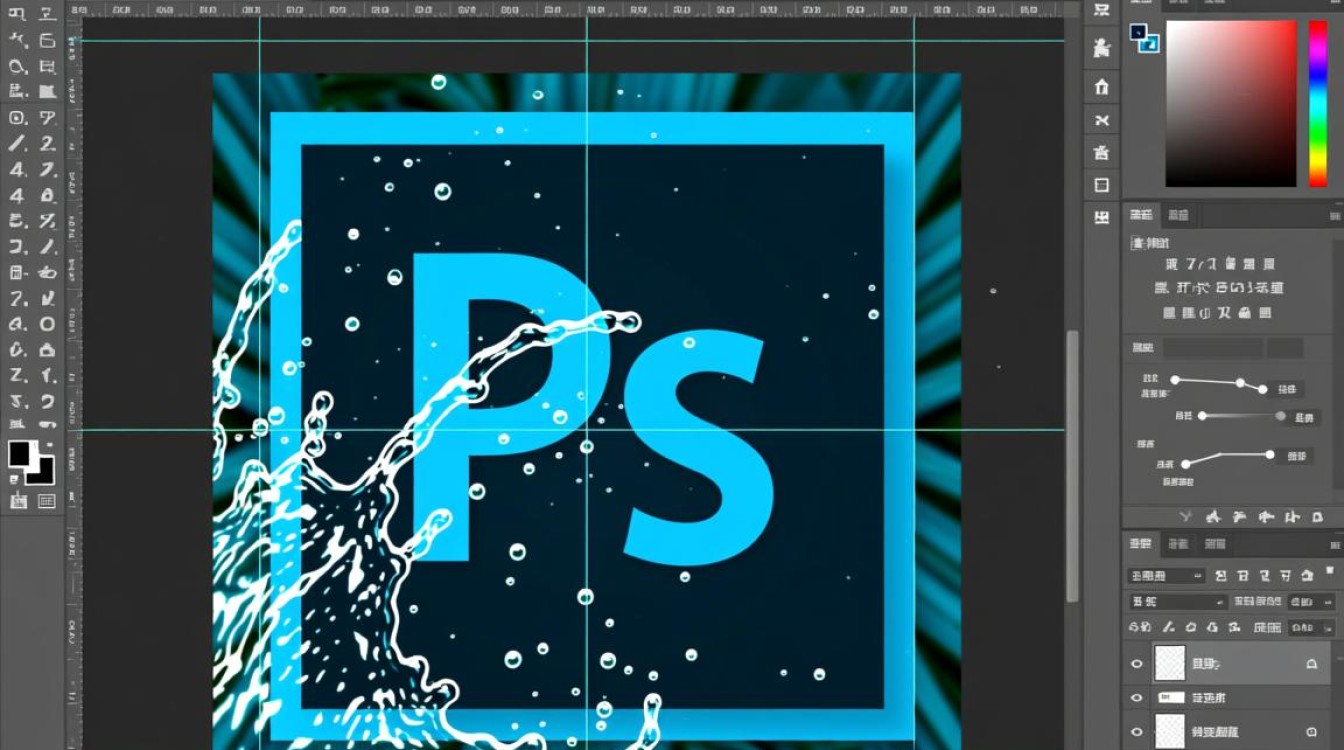Switch to the second tab below the Color panel
1344x750 pixels.
[x=1178, y=215]
